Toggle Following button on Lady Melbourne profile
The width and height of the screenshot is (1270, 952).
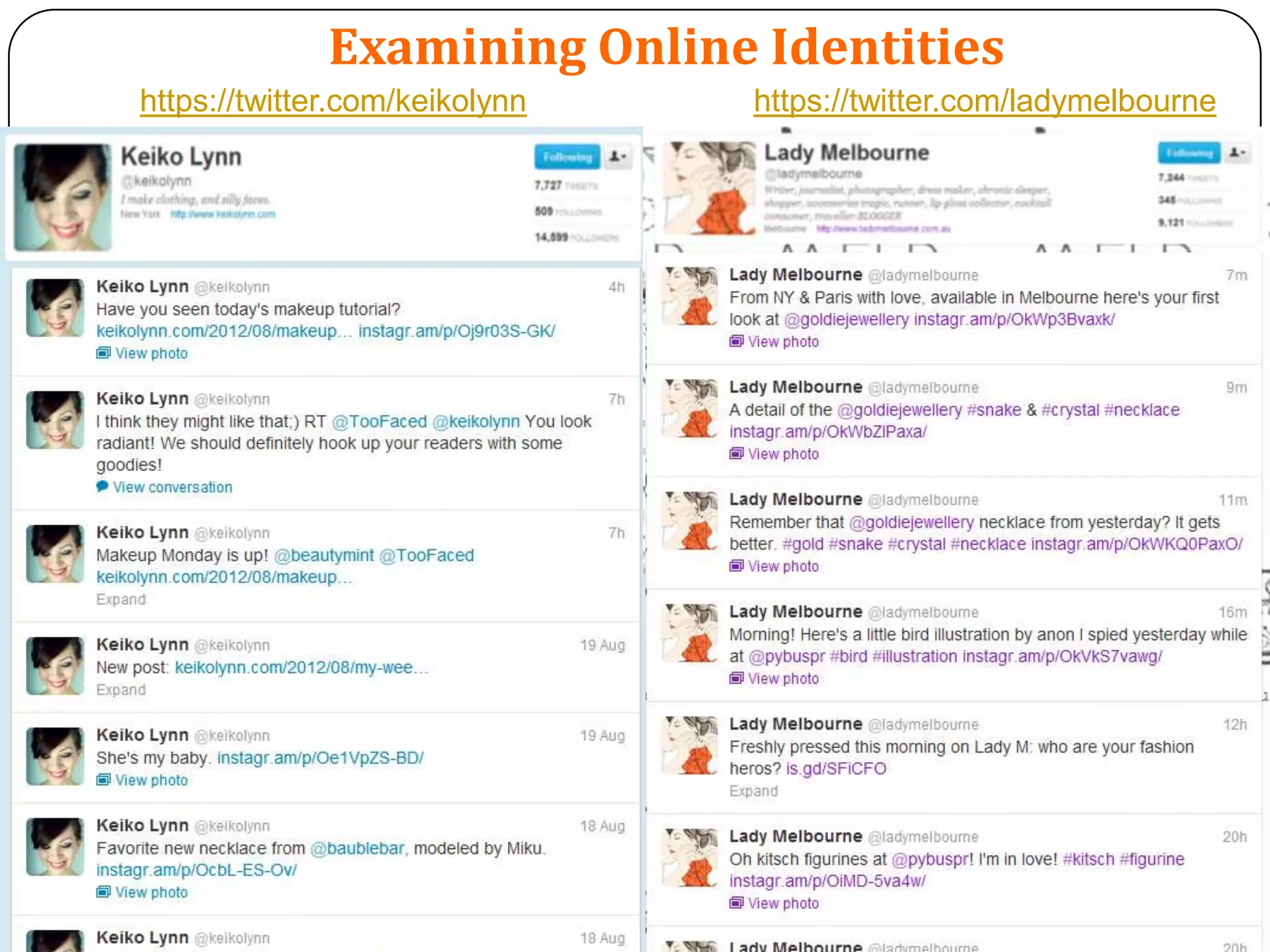[x=1189, y=152]
